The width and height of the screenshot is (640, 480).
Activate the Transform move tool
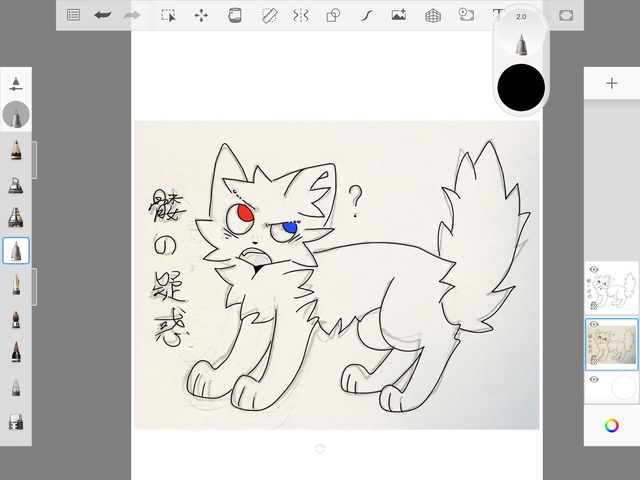click(201, 15)
